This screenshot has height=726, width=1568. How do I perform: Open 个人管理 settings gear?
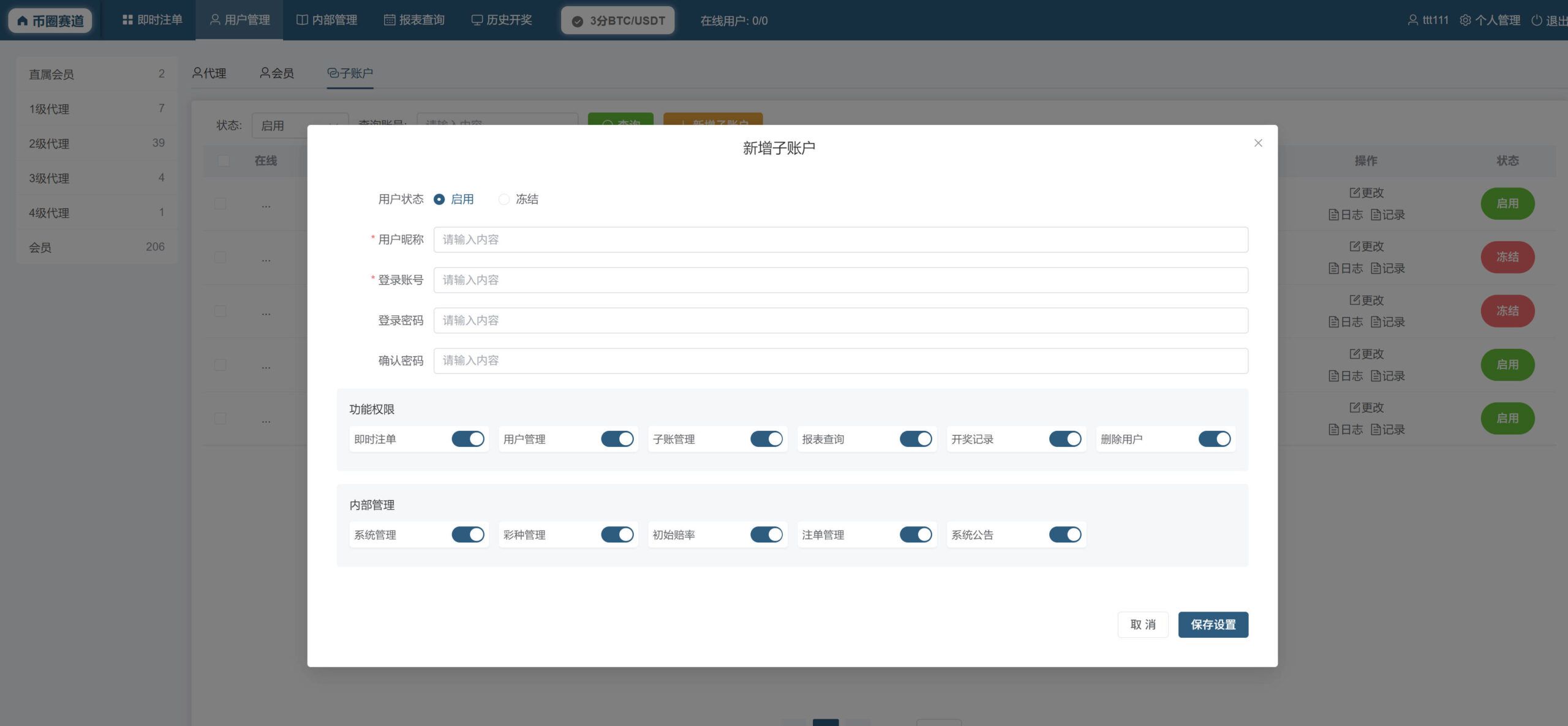click(x=1465, y=20)
